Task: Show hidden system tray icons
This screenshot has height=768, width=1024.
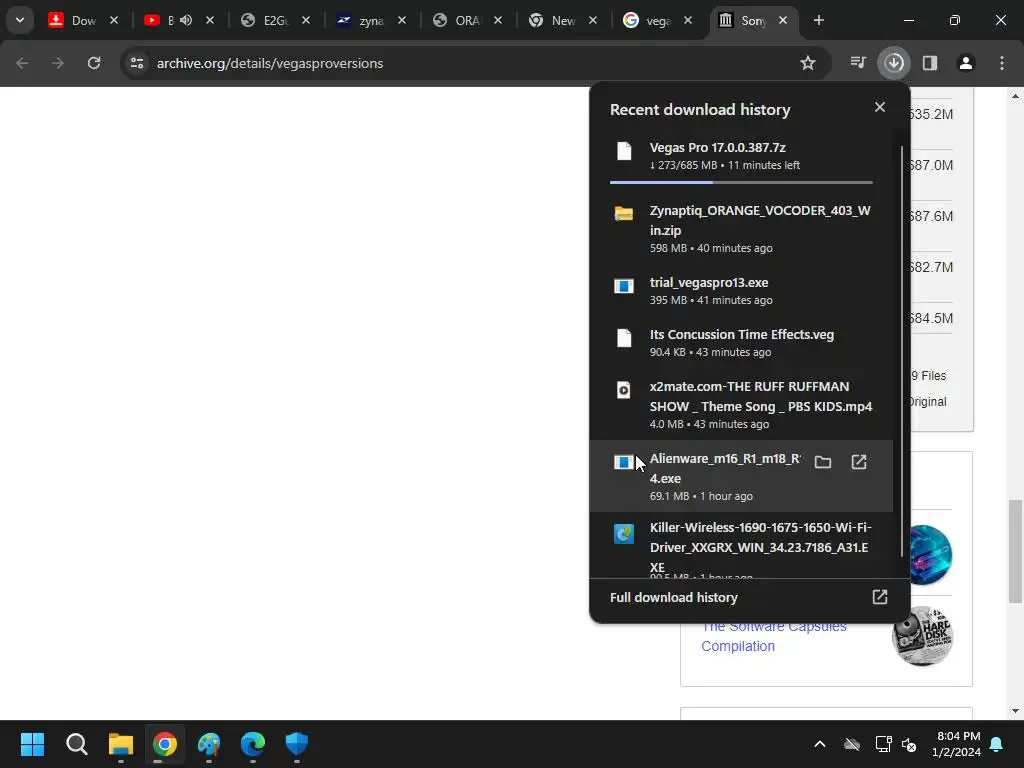Action: tap(820, 744)
